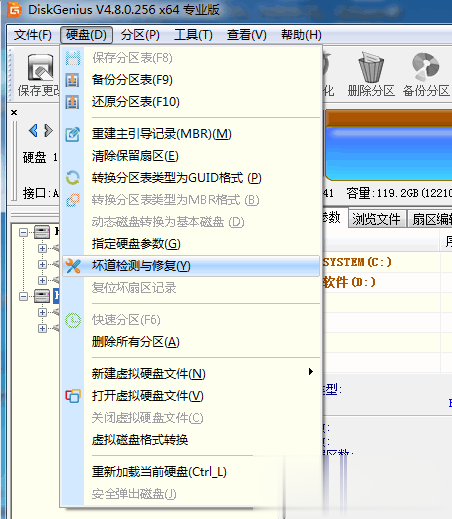Choose 重建主引导记录(MBR)(M)

[x=191, y=134]
